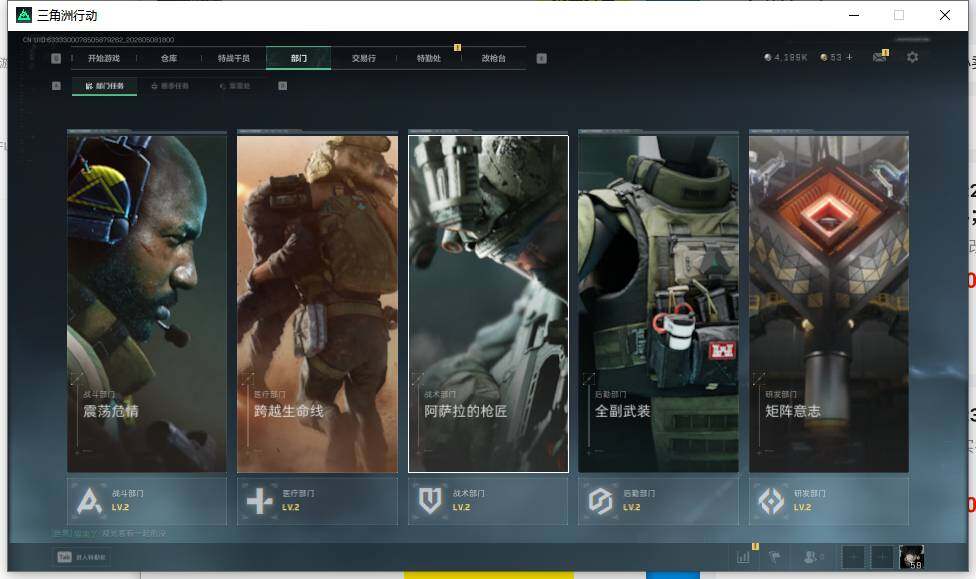Switch to the 改枪台 tab
This screenshot has width=976, height=579.
[x=493, y=59]
